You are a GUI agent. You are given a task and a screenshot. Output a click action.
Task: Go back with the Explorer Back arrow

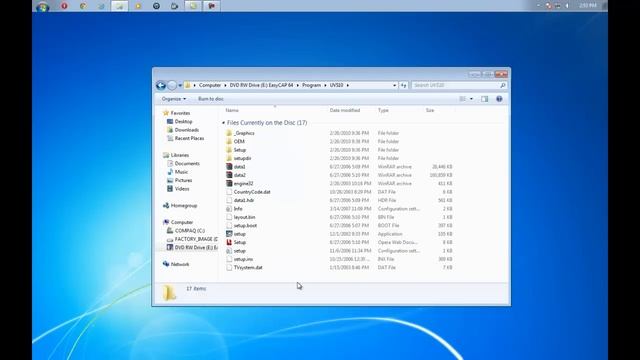tap(161, 85)
